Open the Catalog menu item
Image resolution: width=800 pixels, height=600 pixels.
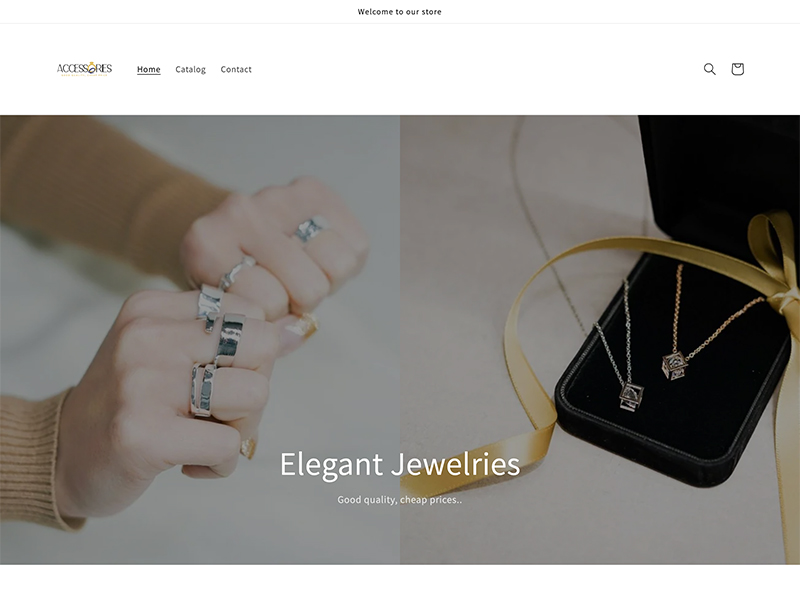click(x=190, y=69)
